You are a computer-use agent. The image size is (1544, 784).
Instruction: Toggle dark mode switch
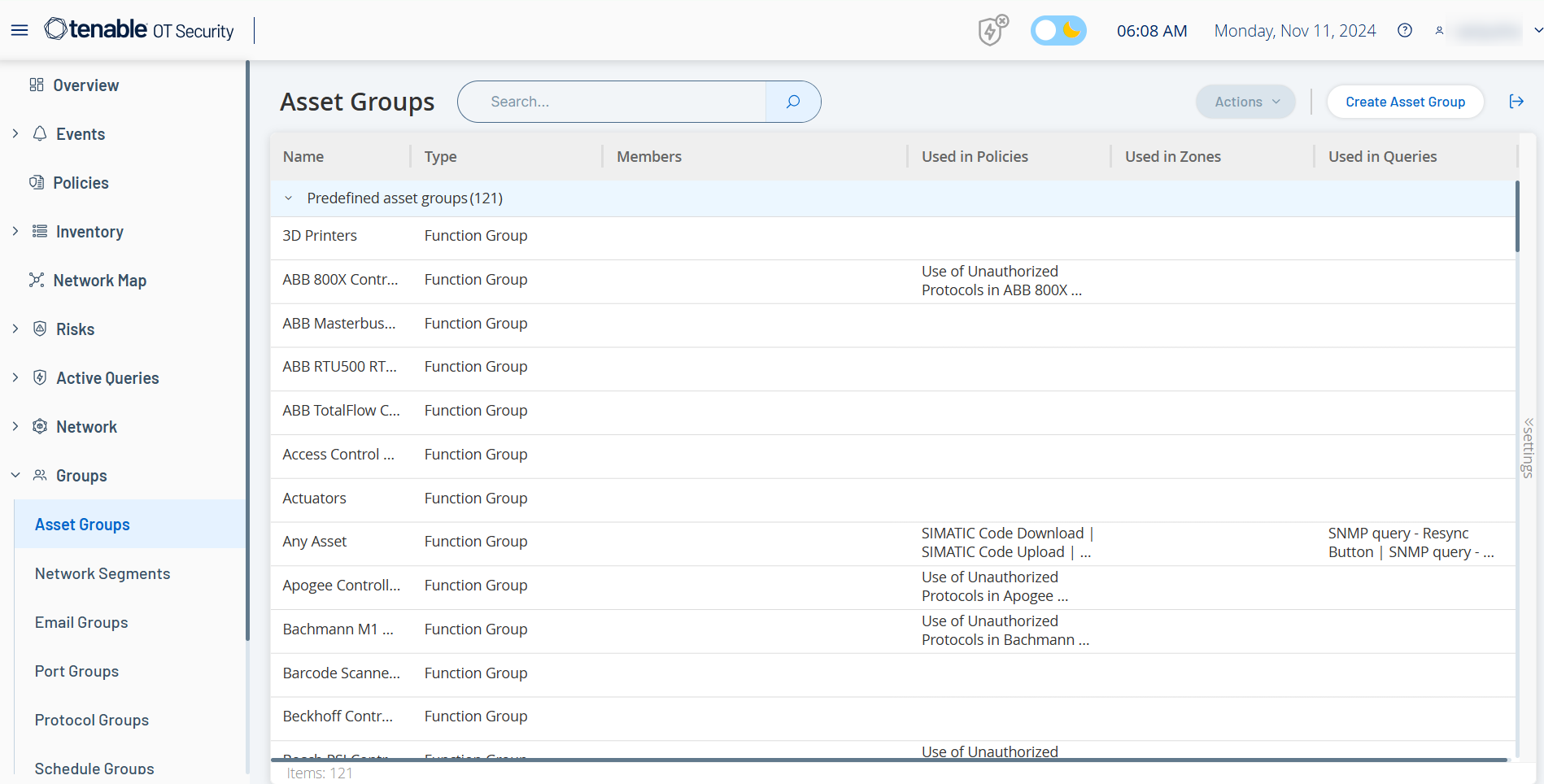[x=1058, y=31]
